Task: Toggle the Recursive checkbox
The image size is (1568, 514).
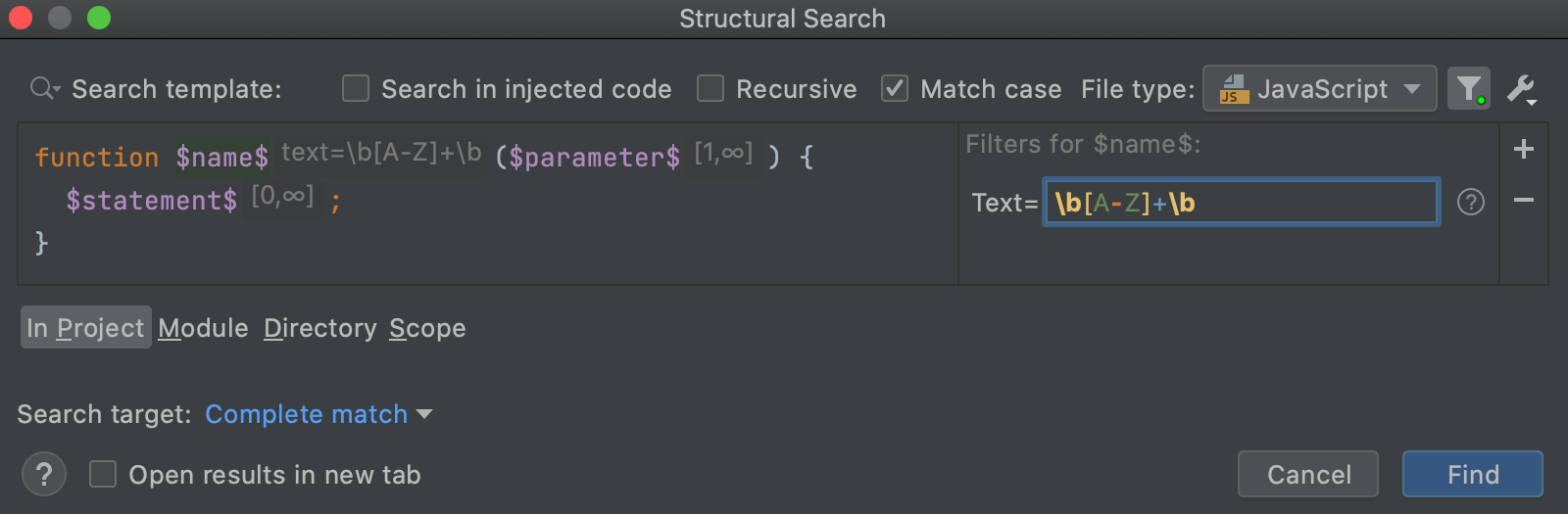Action: pos(710,89)
